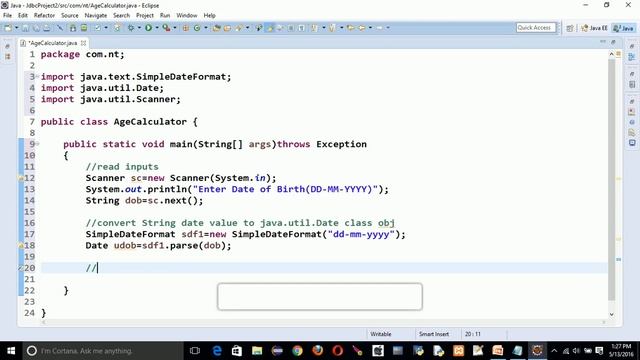Switch to the Java perspective
The width and height of the screenshot is (640, 360).
coord(624,28)
